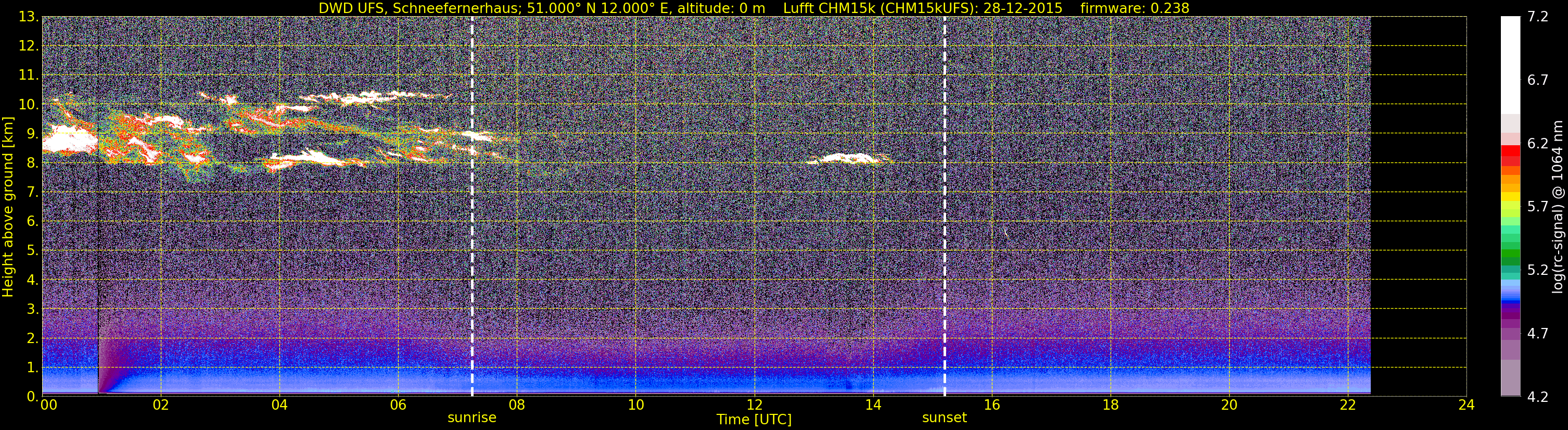
Task: Click the height tick label '8.'
Action: coord(32,162)
